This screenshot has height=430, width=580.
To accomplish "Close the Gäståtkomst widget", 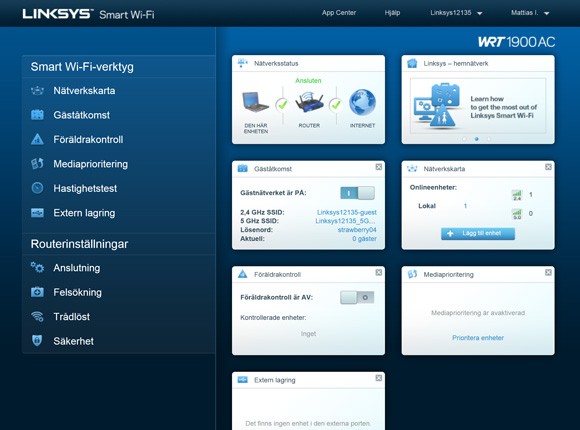I will point(379,167).
